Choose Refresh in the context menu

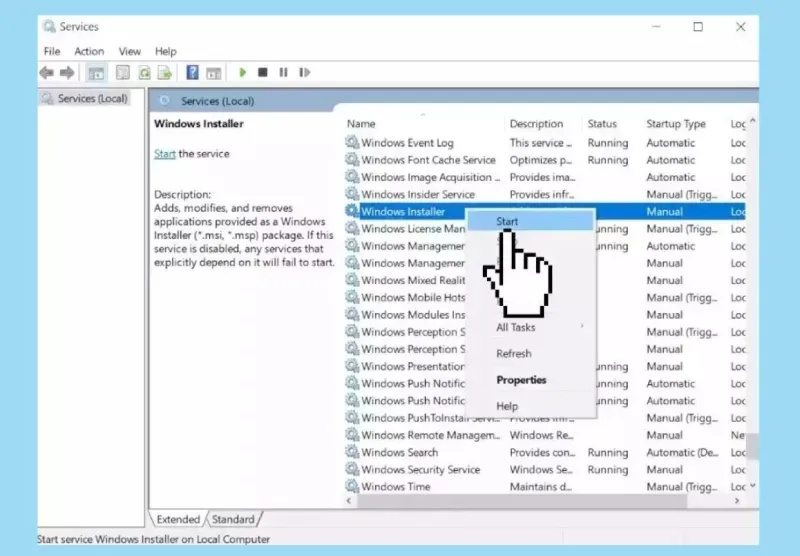click(531, 353)
